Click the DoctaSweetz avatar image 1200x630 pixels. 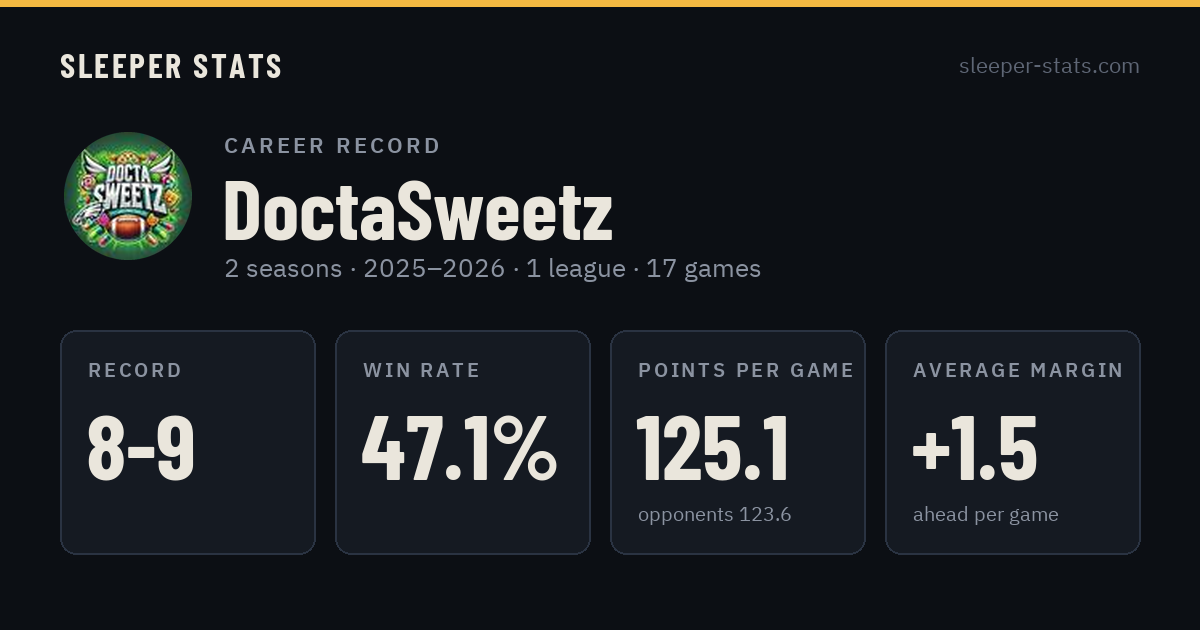tap(128, 196)
